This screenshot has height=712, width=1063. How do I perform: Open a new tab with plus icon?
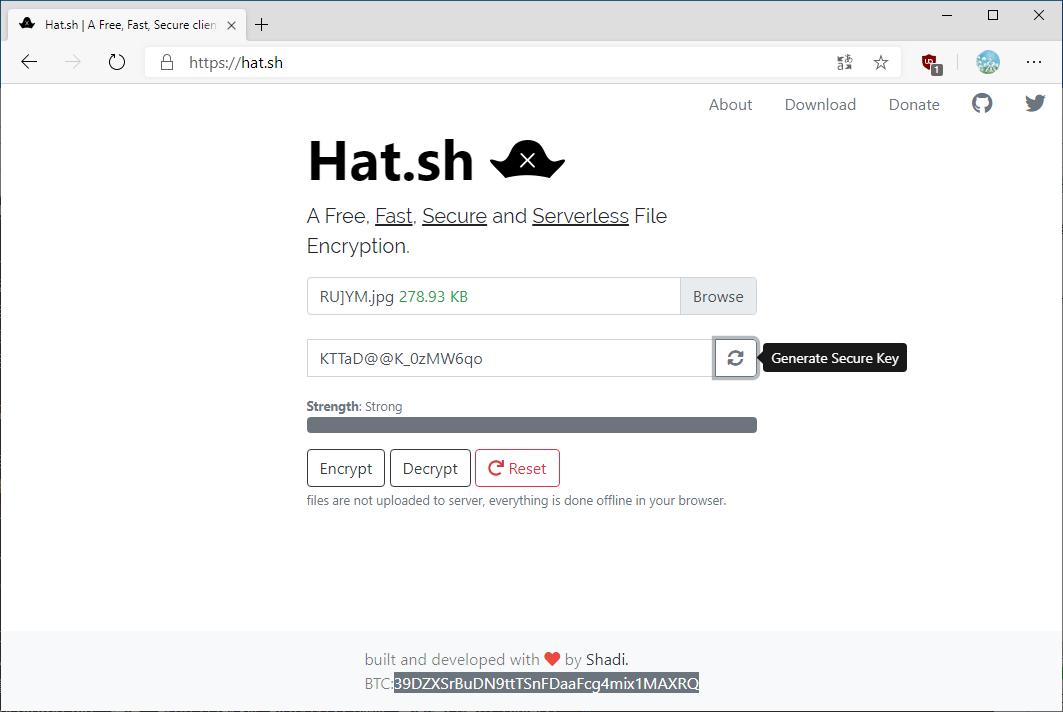[x=262, y=25]
